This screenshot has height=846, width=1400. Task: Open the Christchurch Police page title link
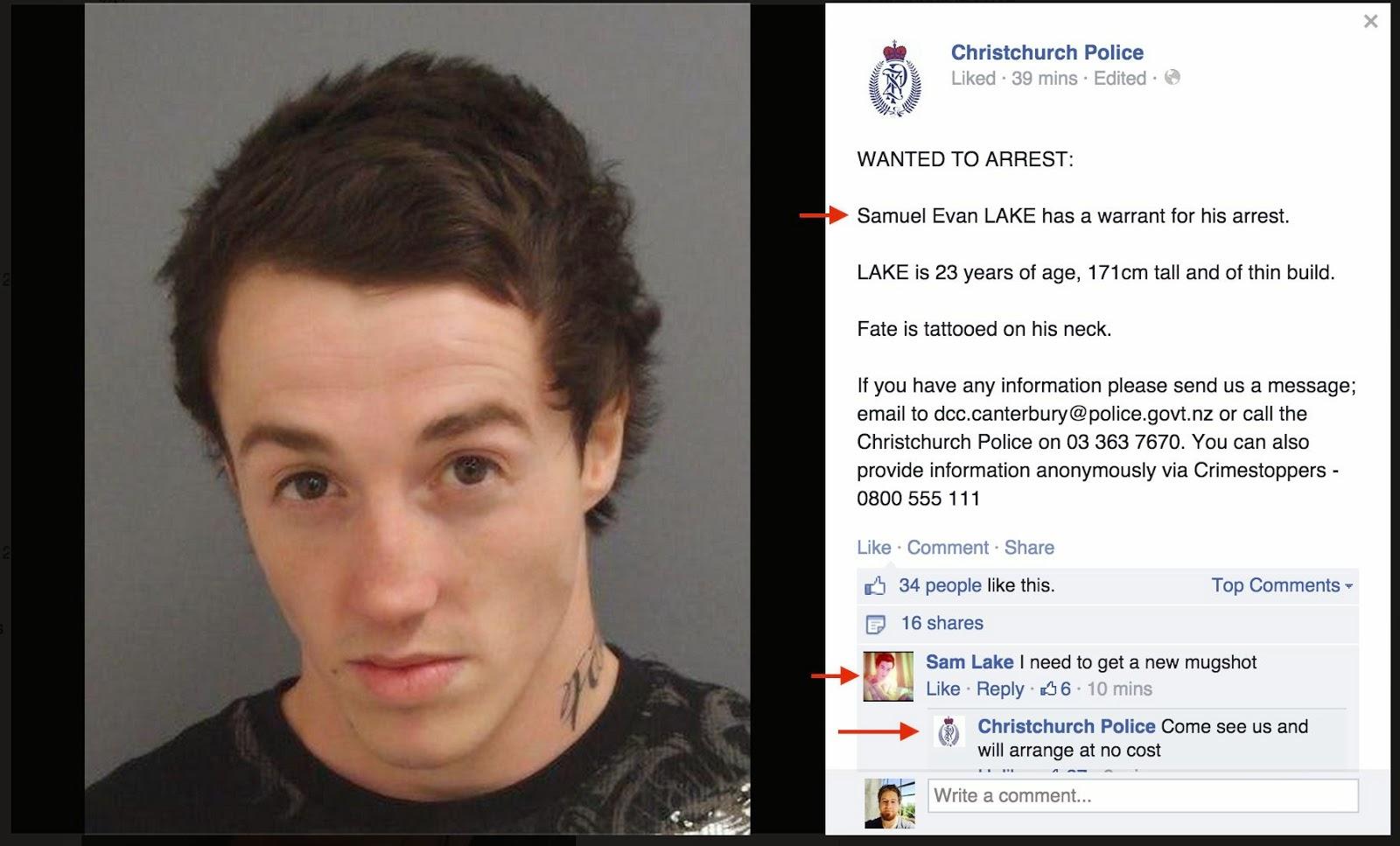pyautogui.click(x=1046, y=52)
